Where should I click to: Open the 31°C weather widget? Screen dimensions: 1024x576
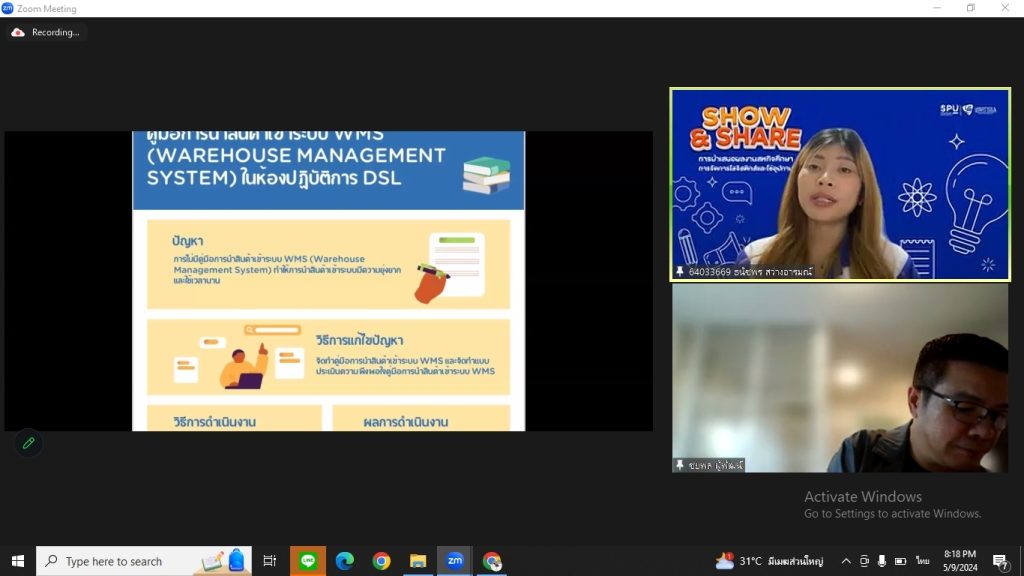[769, 561]
